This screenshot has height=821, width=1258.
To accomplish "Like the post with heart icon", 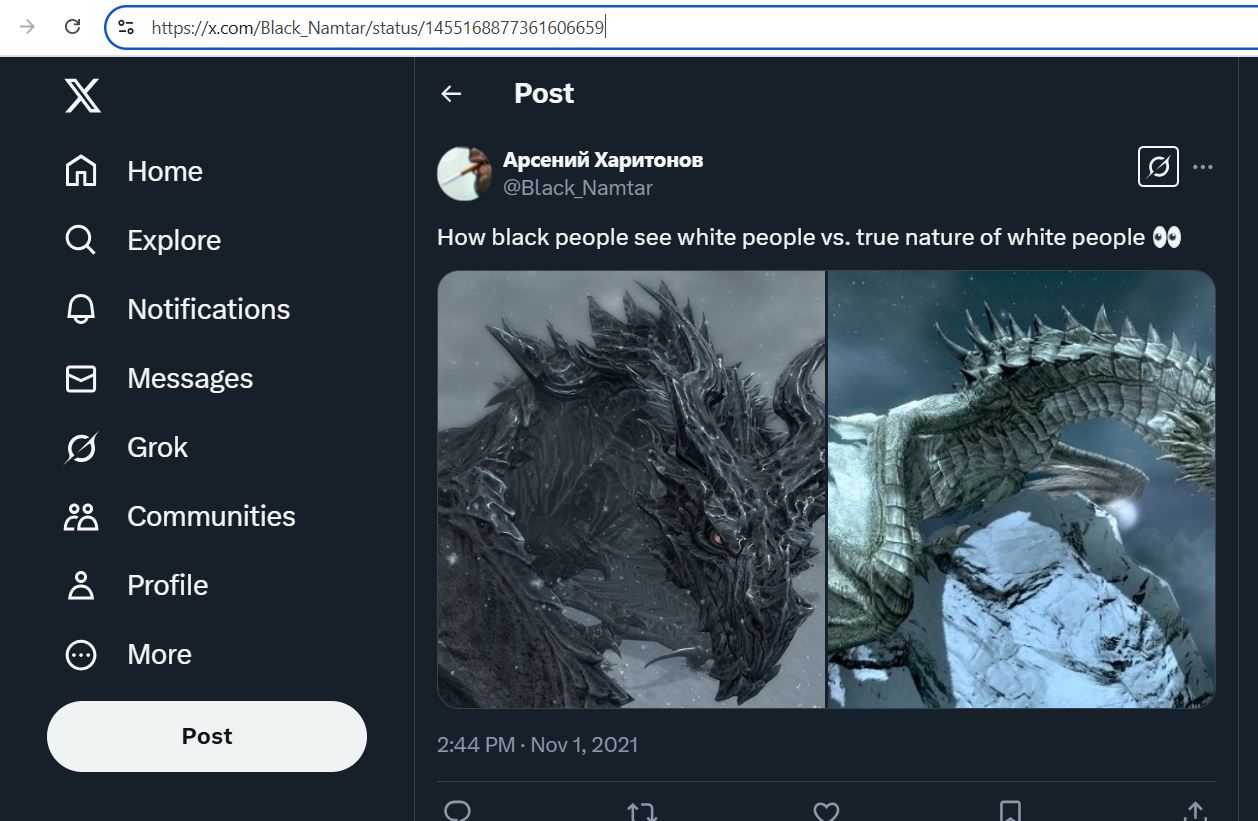I will [826, 810].
